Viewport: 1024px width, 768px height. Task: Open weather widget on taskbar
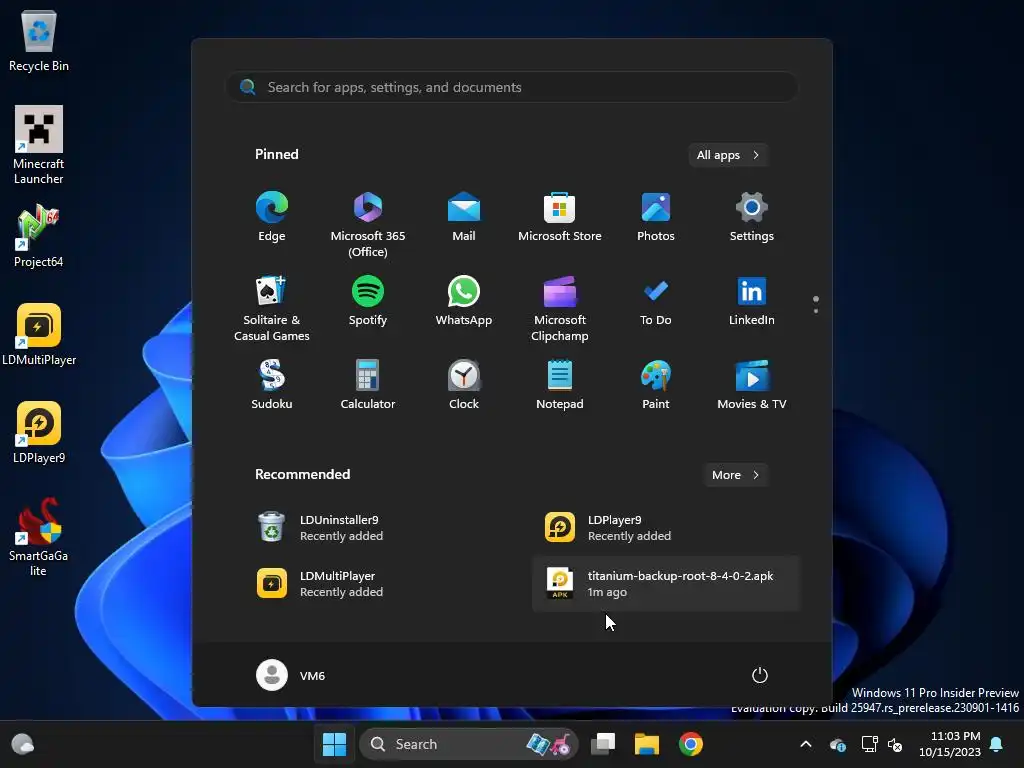click(x=22, y=744)
